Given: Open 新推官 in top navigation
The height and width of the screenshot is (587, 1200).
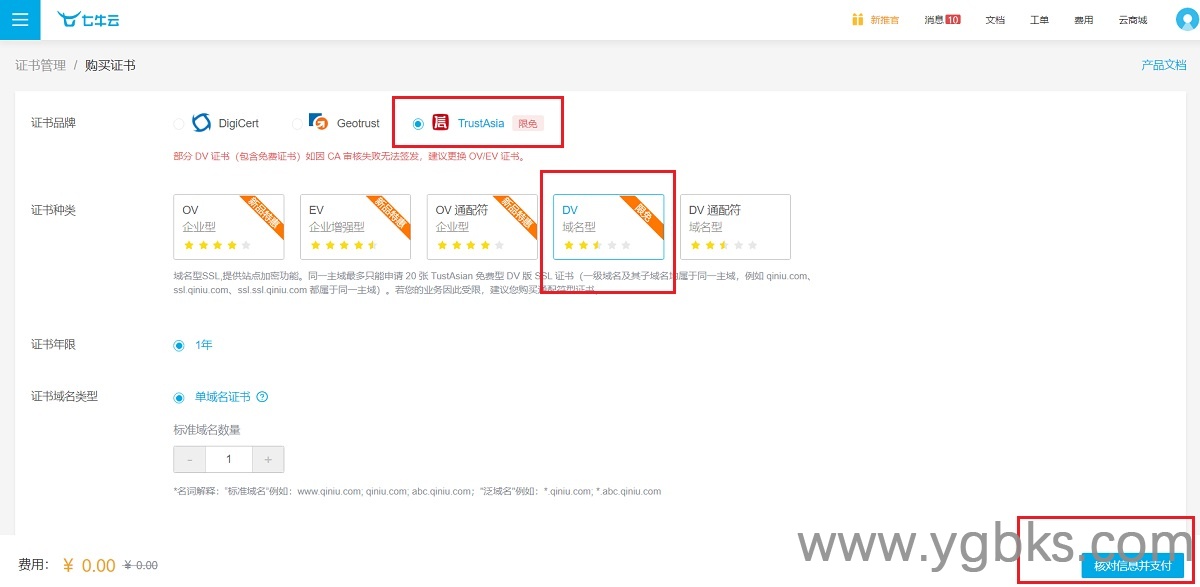Looking at the screenshot, I should [x=884, y=20].
